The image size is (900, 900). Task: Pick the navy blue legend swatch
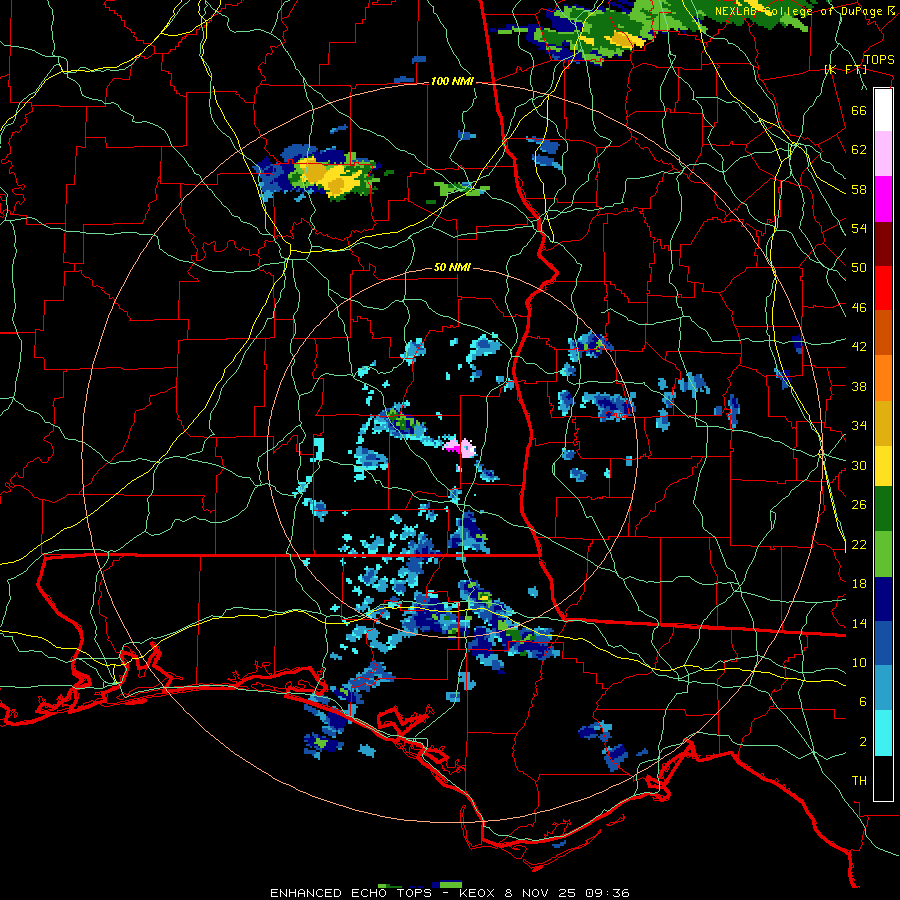pyautogui.click(x=883, y=599)
